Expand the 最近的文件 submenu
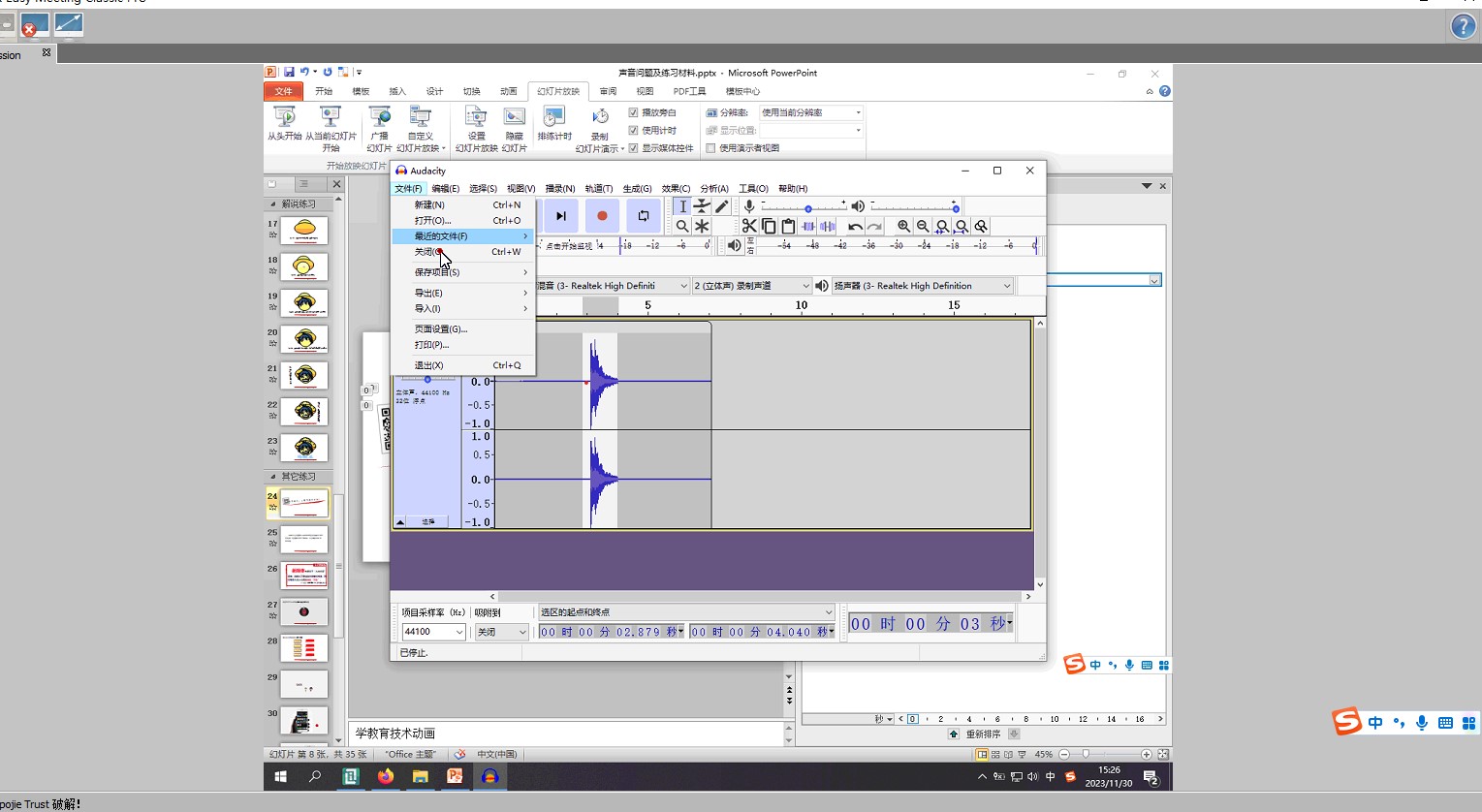The height and width of the screenshot is (812, 1482). point(463,236)
